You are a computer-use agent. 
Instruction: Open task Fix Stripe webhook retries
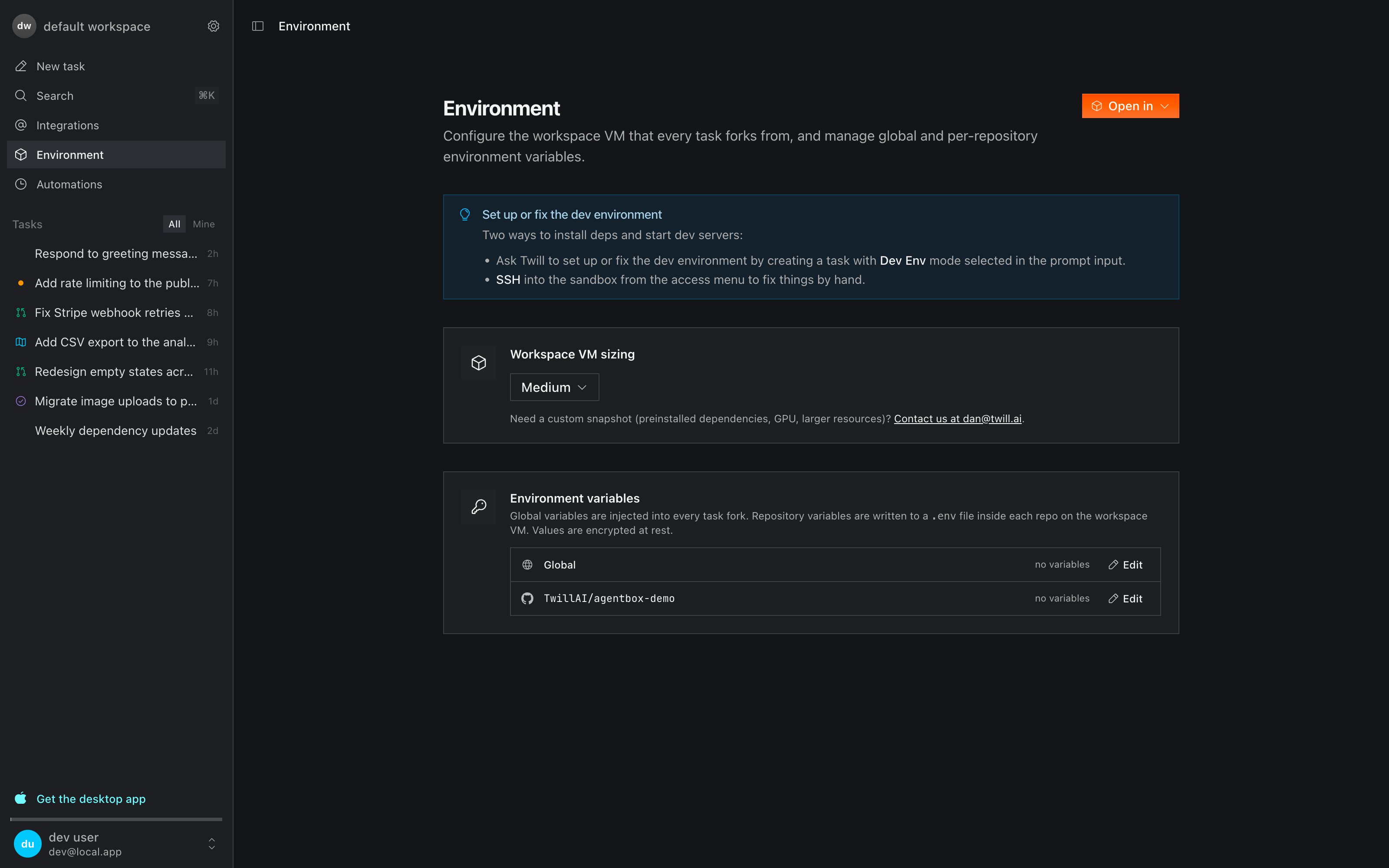point(116,312)
